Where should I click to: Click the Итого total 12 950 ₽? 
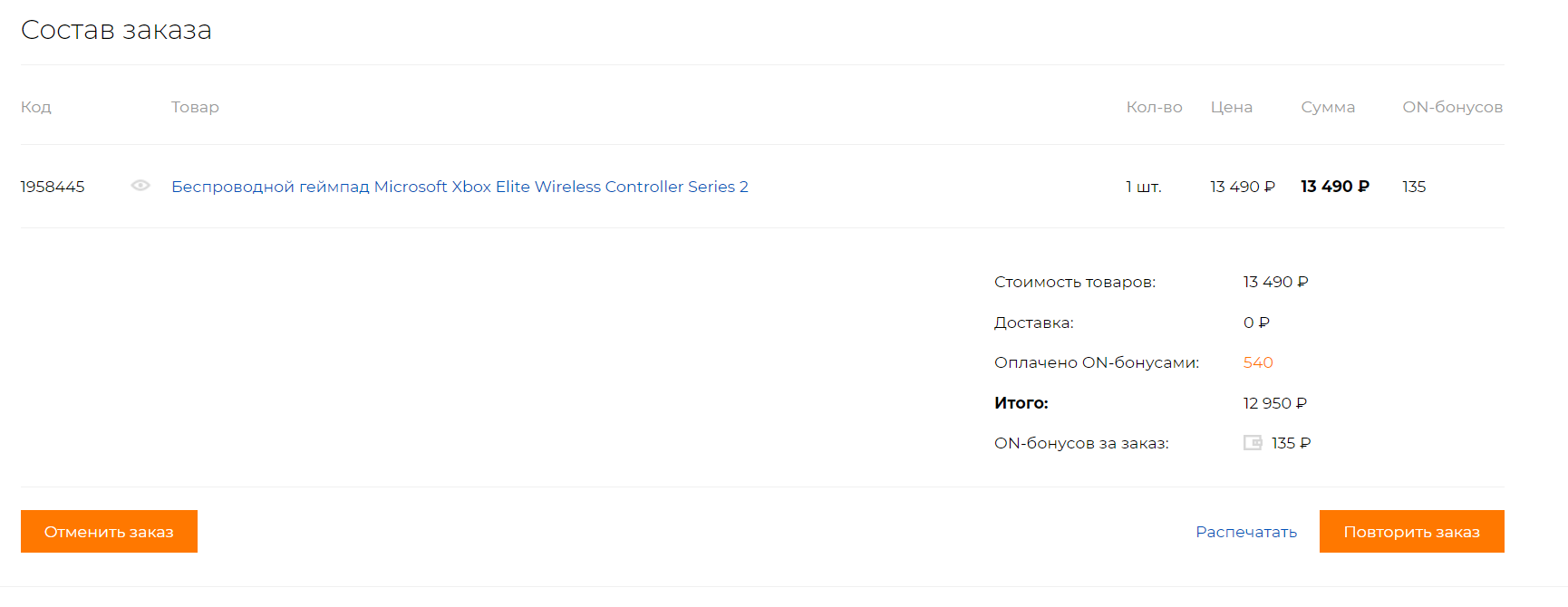[x=1274, y=403]
